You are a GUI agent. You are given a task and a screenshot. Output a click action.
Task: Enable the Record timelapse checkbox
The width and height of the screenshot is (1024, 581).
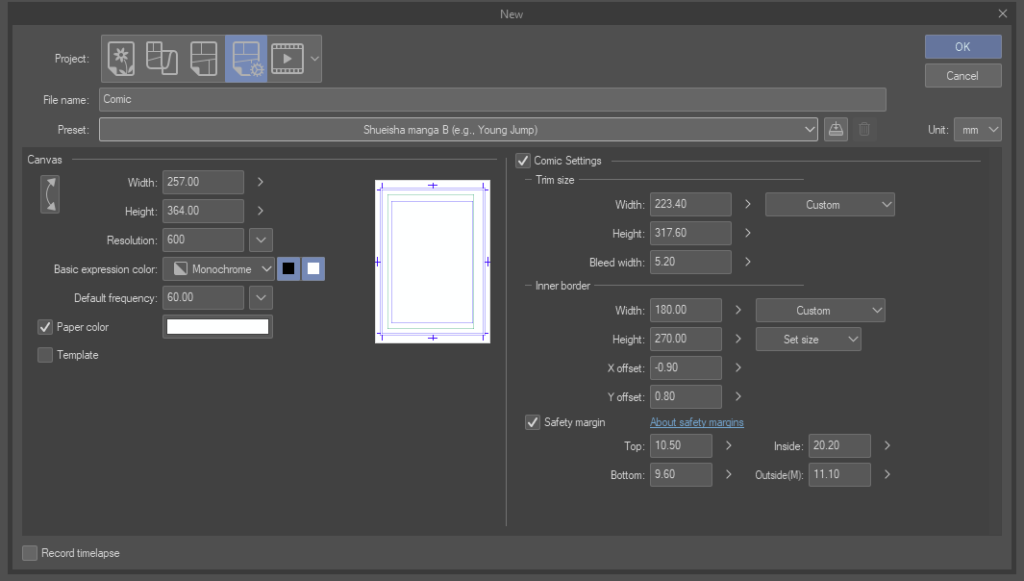[x=30, y=553]
